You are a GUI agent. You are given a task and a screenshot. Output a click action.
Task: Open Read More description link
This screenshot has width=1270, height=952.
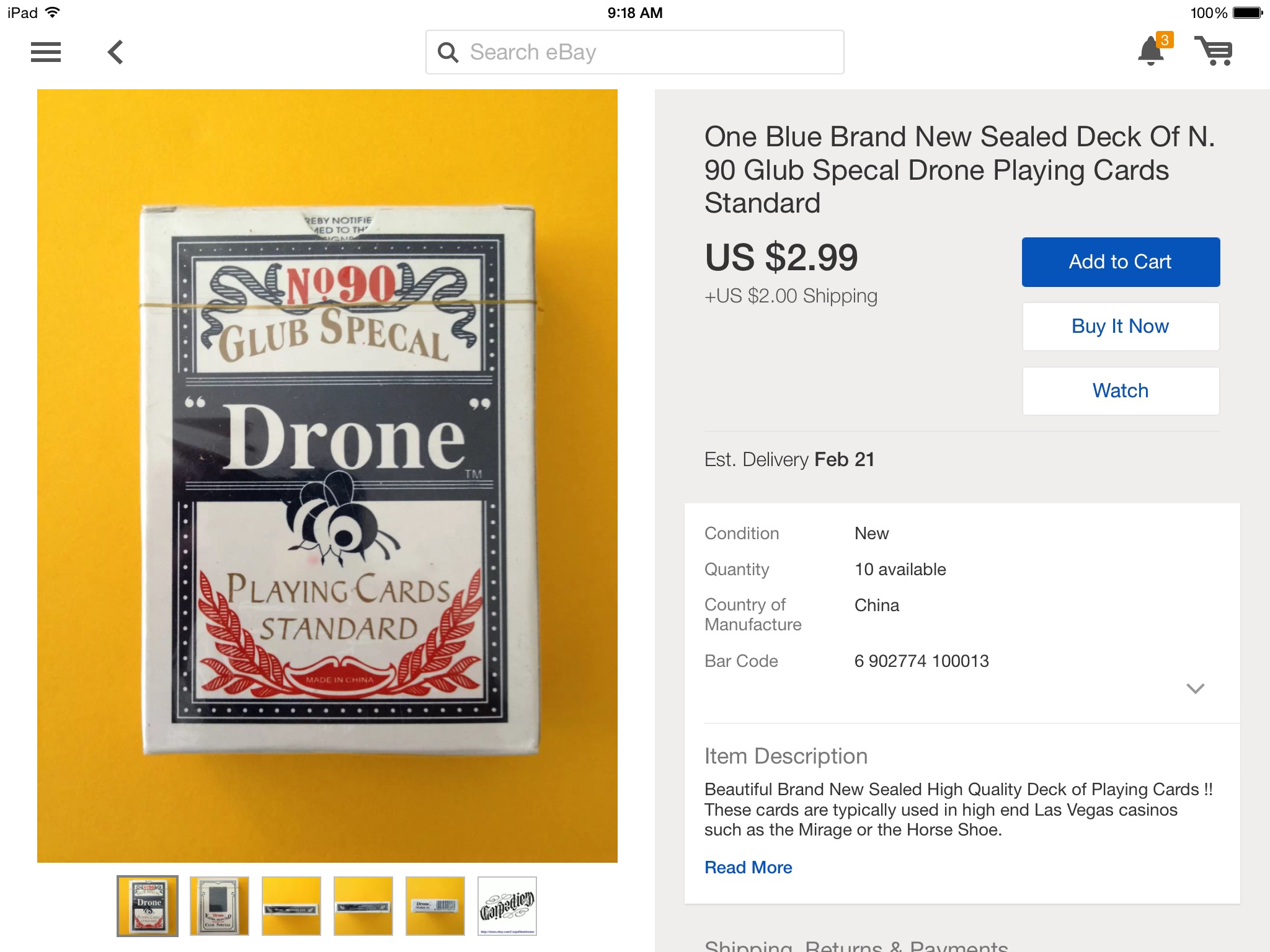(x=748, y=867)
